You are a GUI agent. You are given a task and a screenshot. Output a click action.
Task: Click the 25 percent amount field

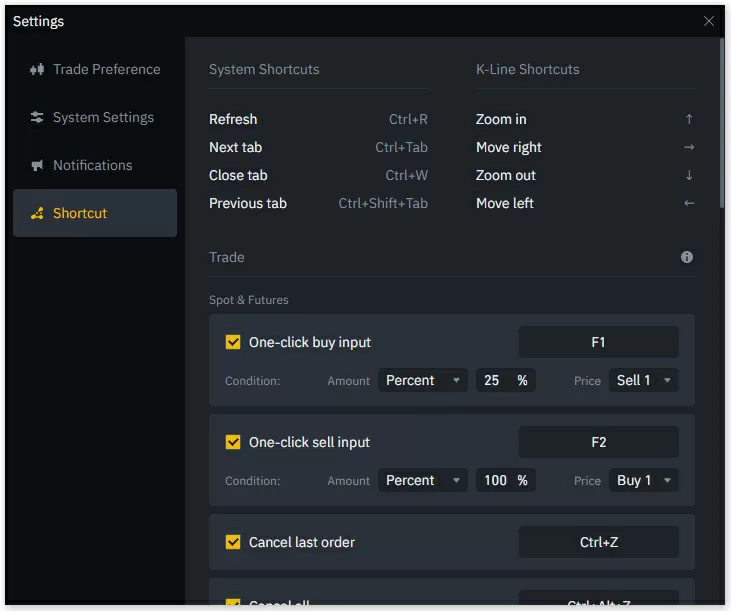[x=505, y=380]
